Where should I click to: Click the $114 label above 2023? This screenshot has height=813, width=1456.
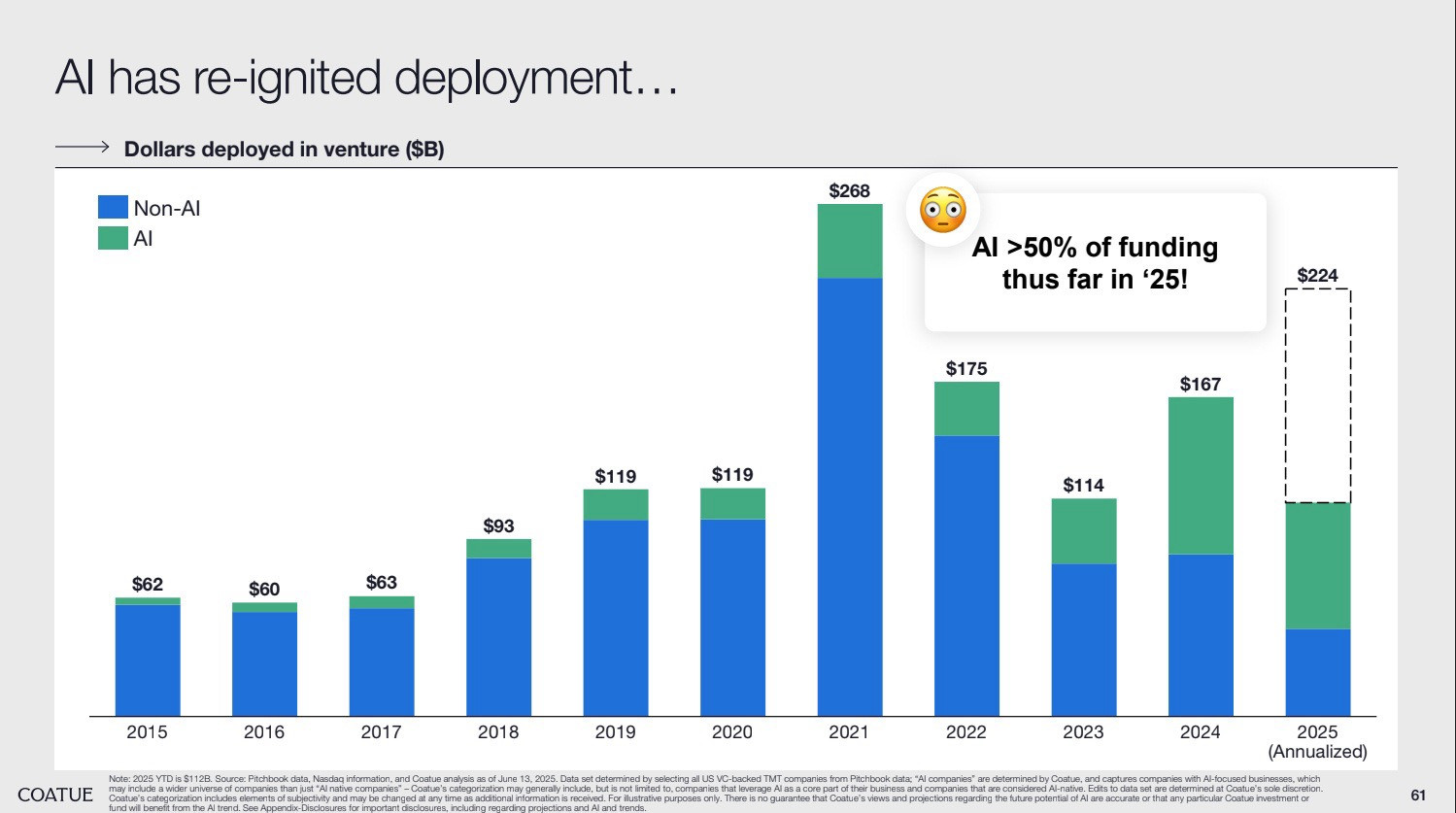click(x=1083, y=486)
